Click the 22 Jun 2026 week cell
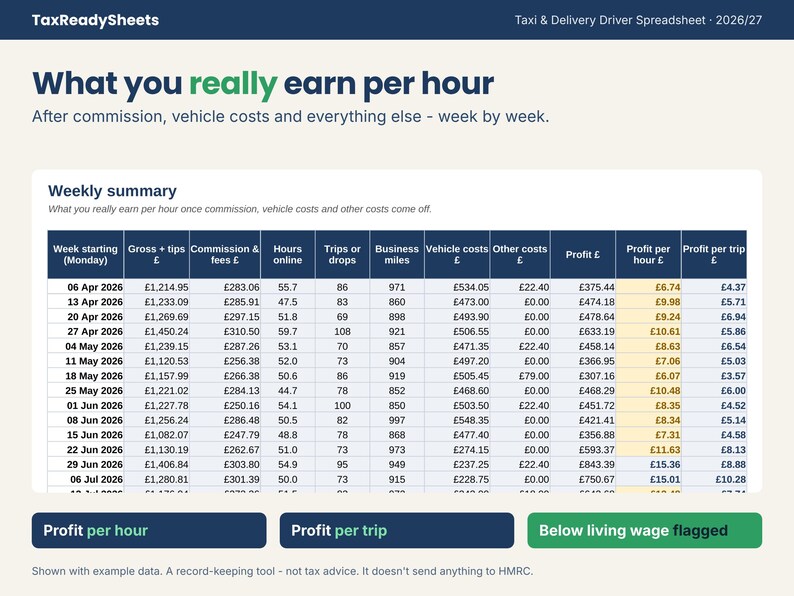The height and width of the screenshot is (596, 794). click(x=86, y=450)
